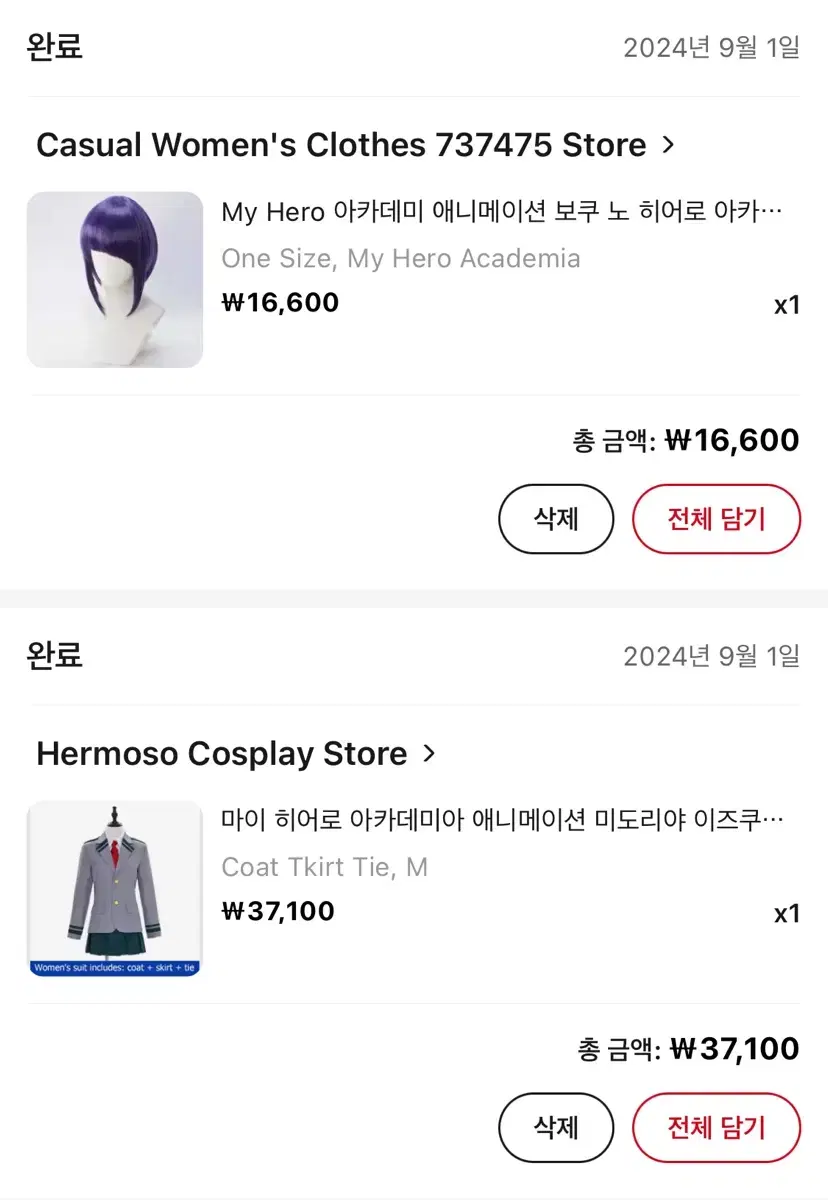Tap the second order's 완료 status label
The height and width of the screenshot is (1200, 828).
coord(54,655)
